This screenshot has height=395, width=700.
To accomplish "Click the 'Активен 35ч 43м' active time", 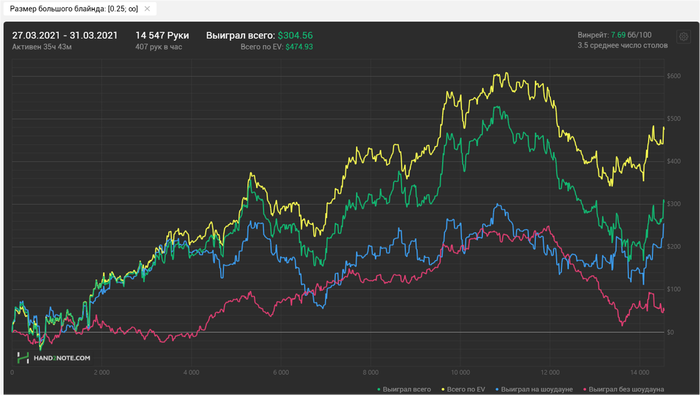I will pyautogui.click(x=42, y=46).
